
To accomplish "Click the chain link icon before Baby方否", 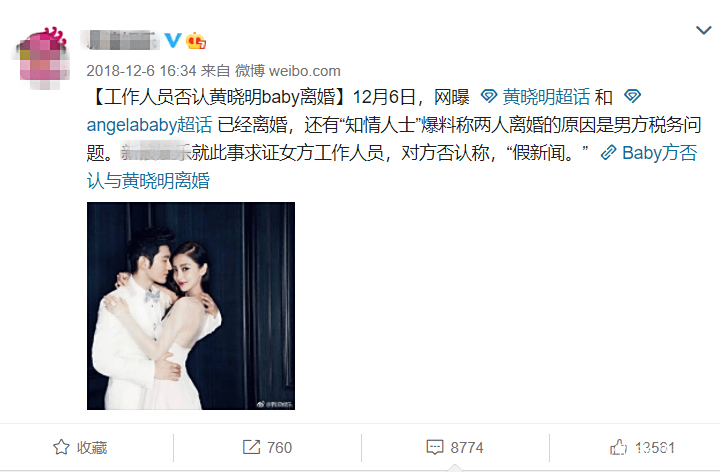I will 608,153.
